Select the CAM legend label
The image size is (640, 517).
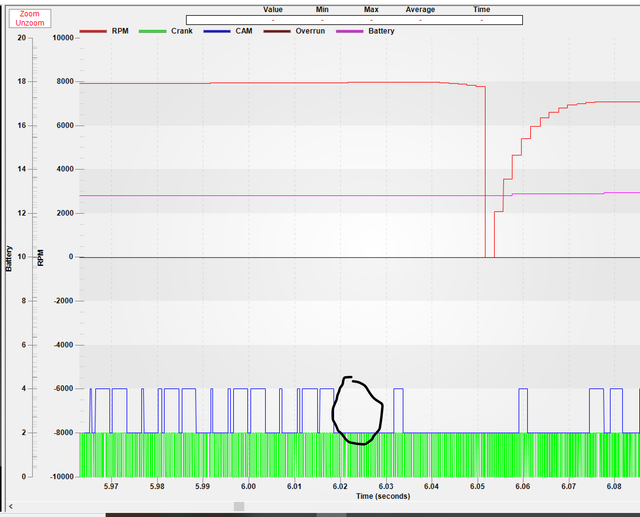244,31
